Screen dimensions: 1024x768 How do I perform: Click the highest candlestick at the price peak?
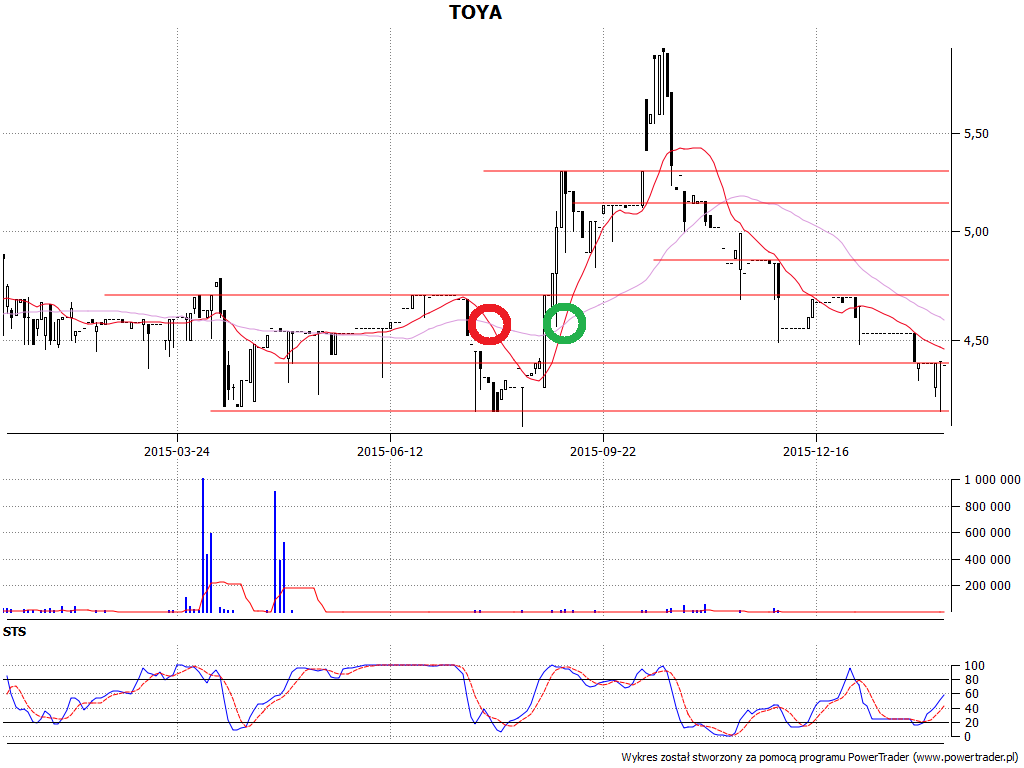pyautogui.click(x=664, y=82)
